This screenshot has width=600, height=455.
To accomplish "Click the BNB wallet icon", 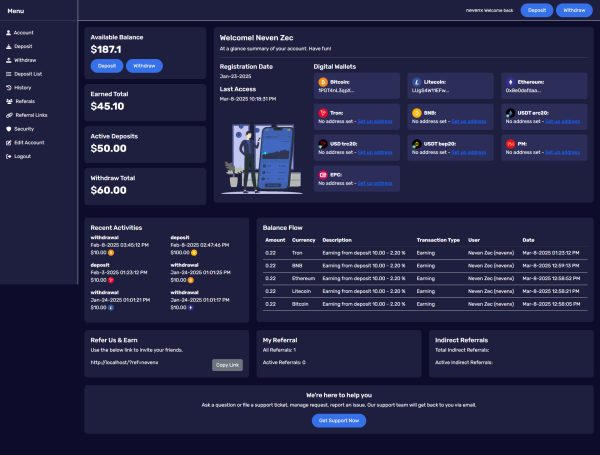I will [x=416, y=113].
